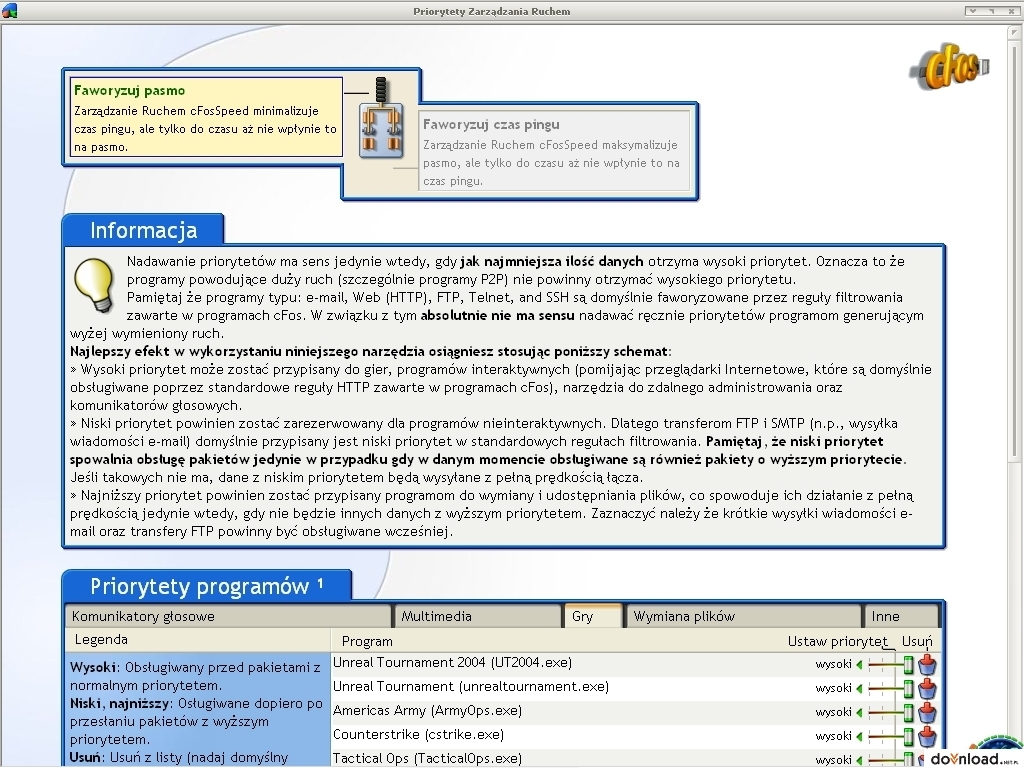Image resolution: width=1024 pixels, height=768 pixels.
Task: Switch to the Inne tab
Action: click(x=901, y=616)
